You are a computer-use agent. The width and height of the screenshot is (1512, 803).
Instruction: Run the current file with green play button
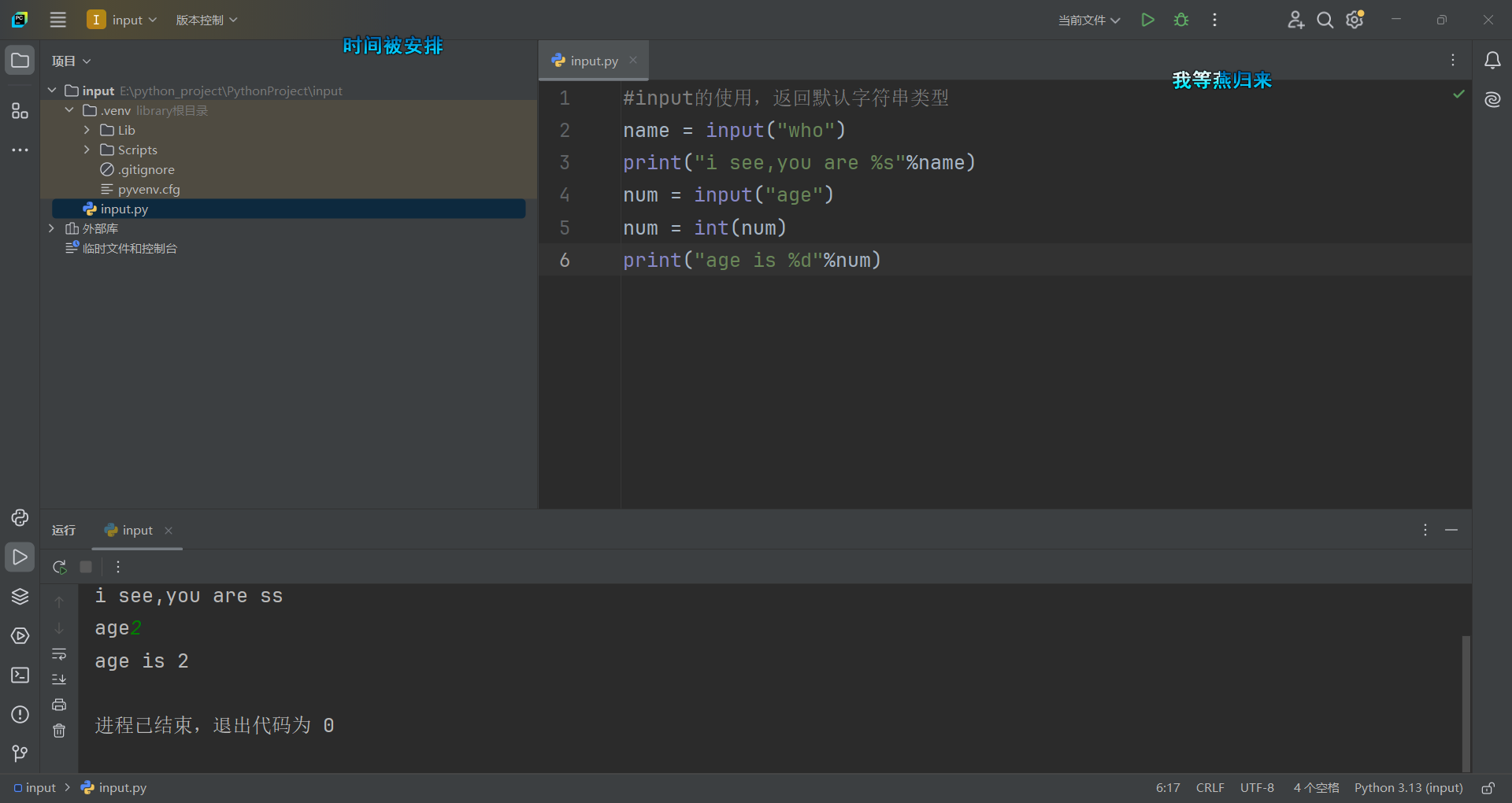pos(1147,20)
